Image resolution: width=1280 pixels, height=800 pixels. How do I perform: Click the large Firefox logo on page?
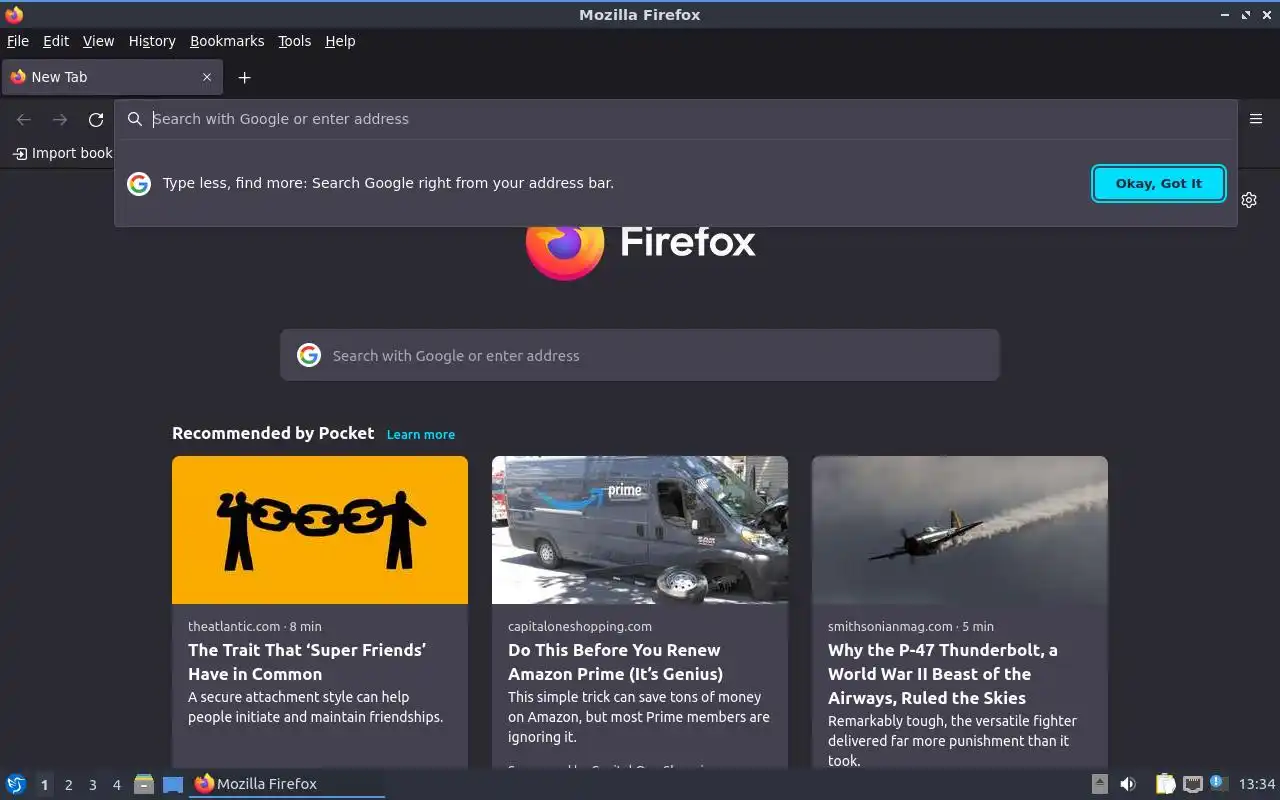[x=564, y=242]
